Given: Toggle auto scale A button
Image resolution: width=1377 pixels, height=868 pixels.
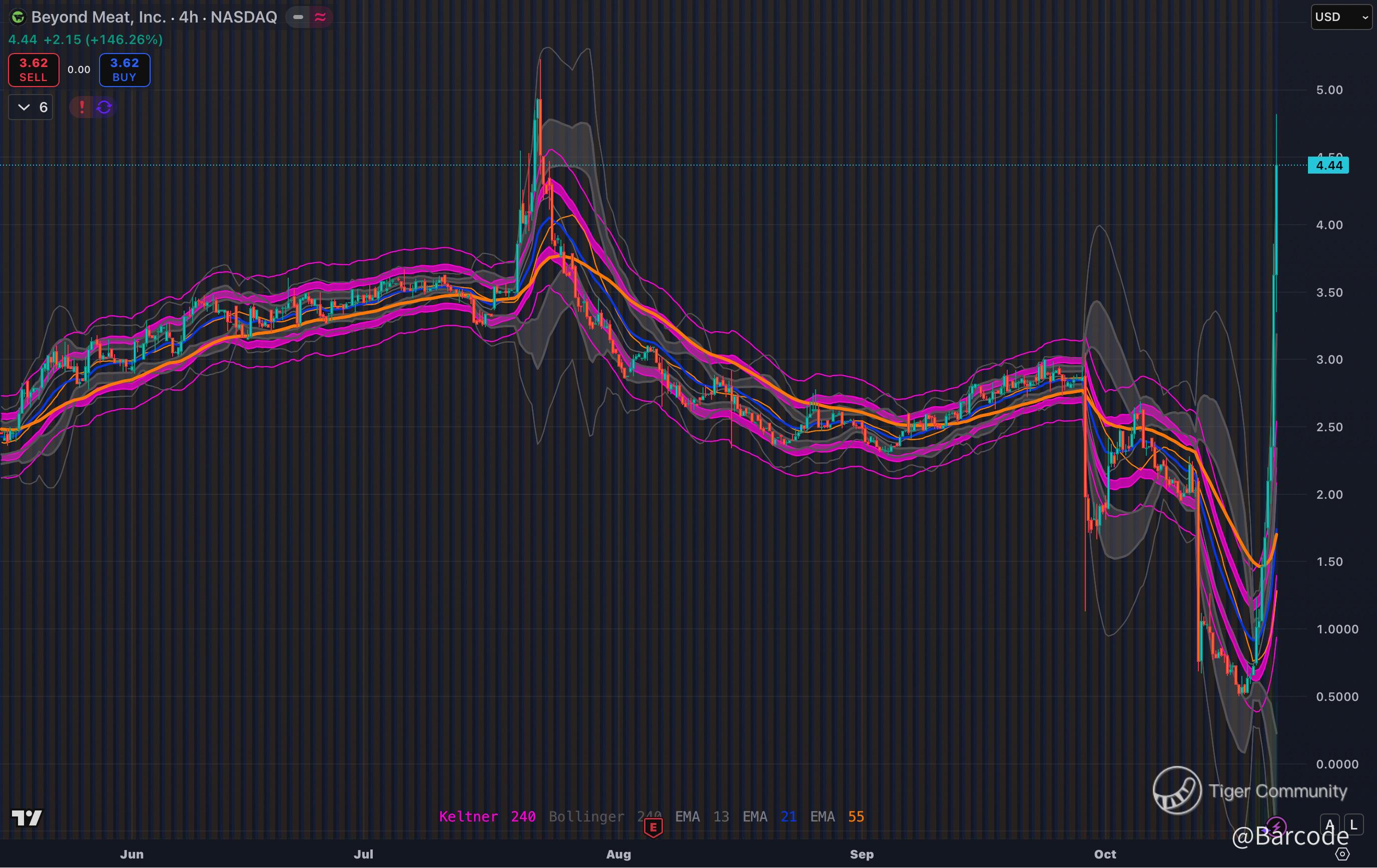Looking at the screenshot, I should [x=1329, y=825].
